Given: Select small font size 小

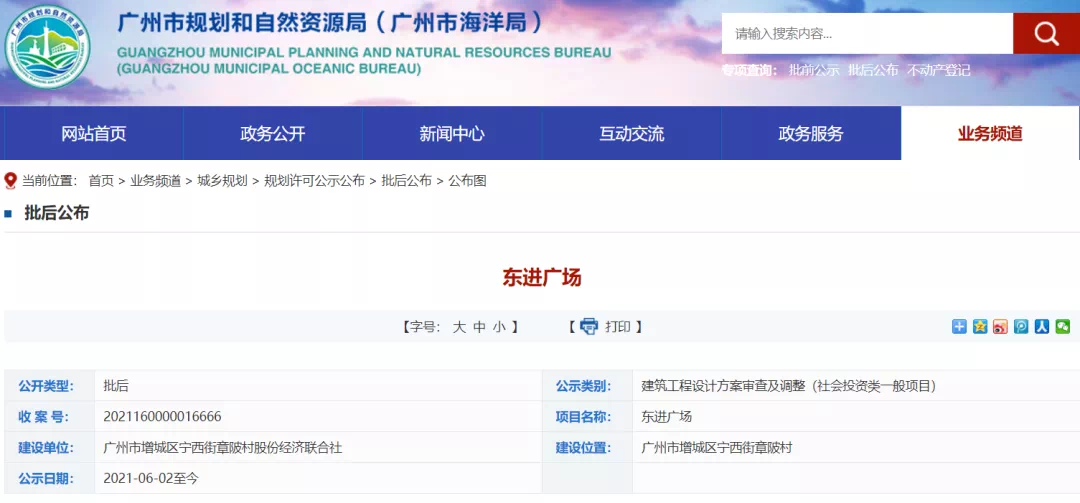Looking at the screenshot, I should [x=499, y=327].
